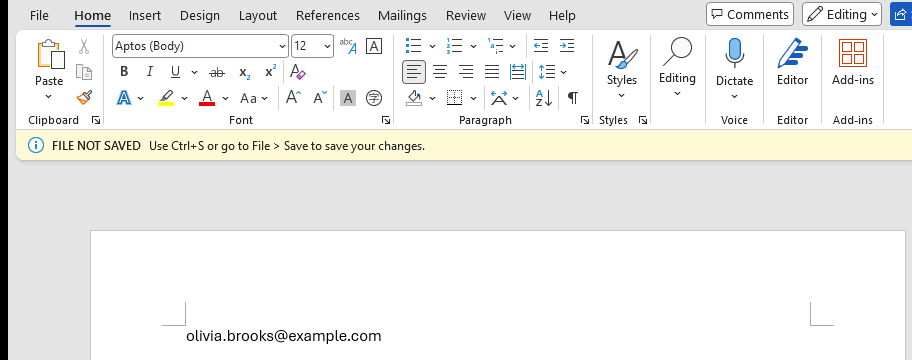The height and width of the screenshot is (360, 912).
Task: Toggle Align Left
Action: [x=414, y=72]
